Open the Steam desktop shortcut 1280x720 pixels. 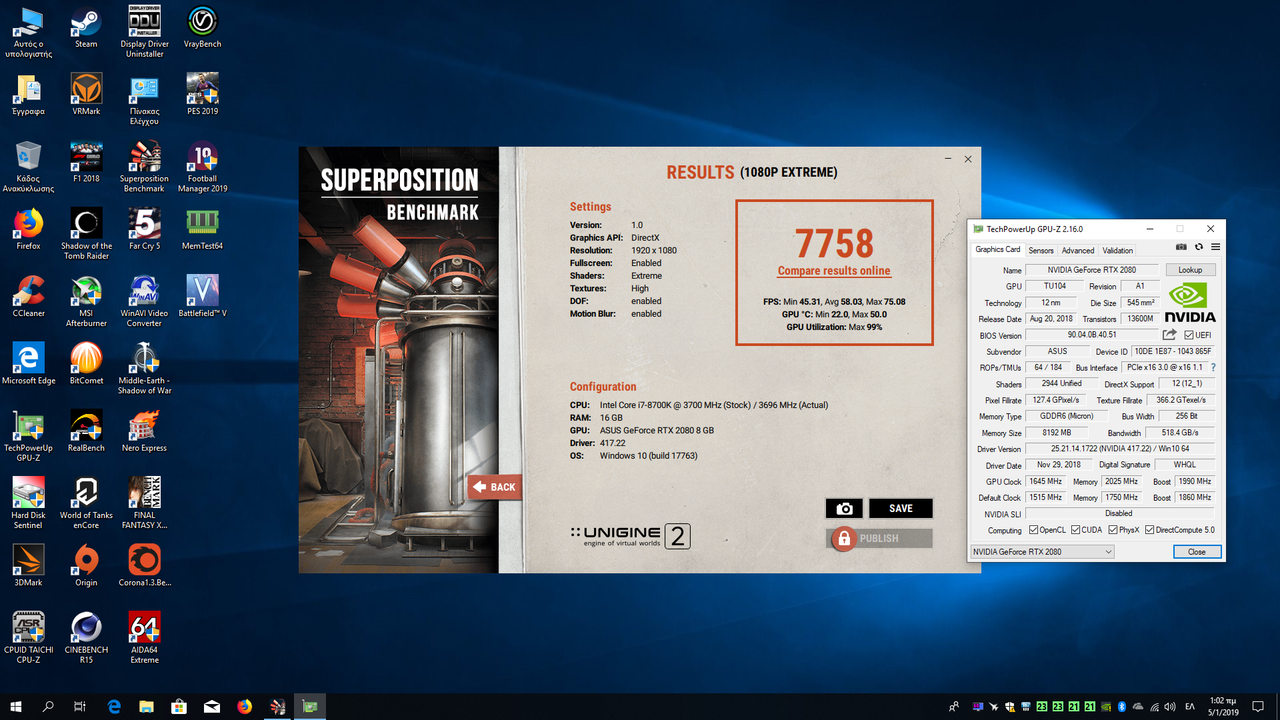pyautogui.click(x=86, y=27)
